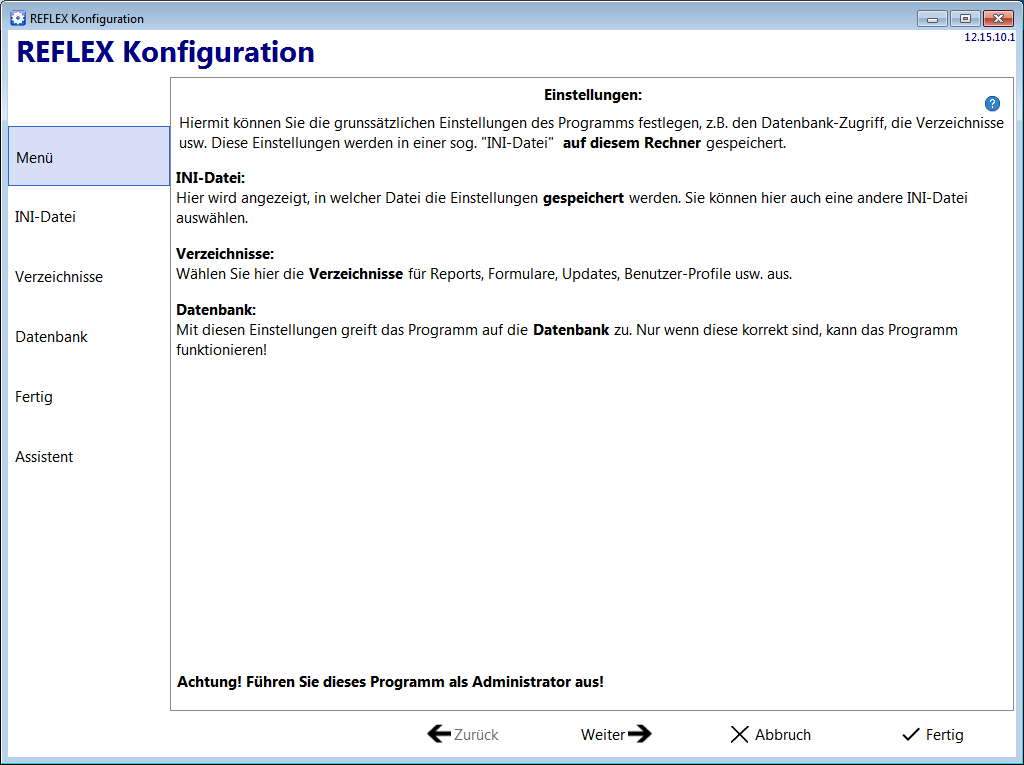The width and height of the screenshot is (1024, 765).
Task: Open the INI-Datei section
Action: (89, 217)
